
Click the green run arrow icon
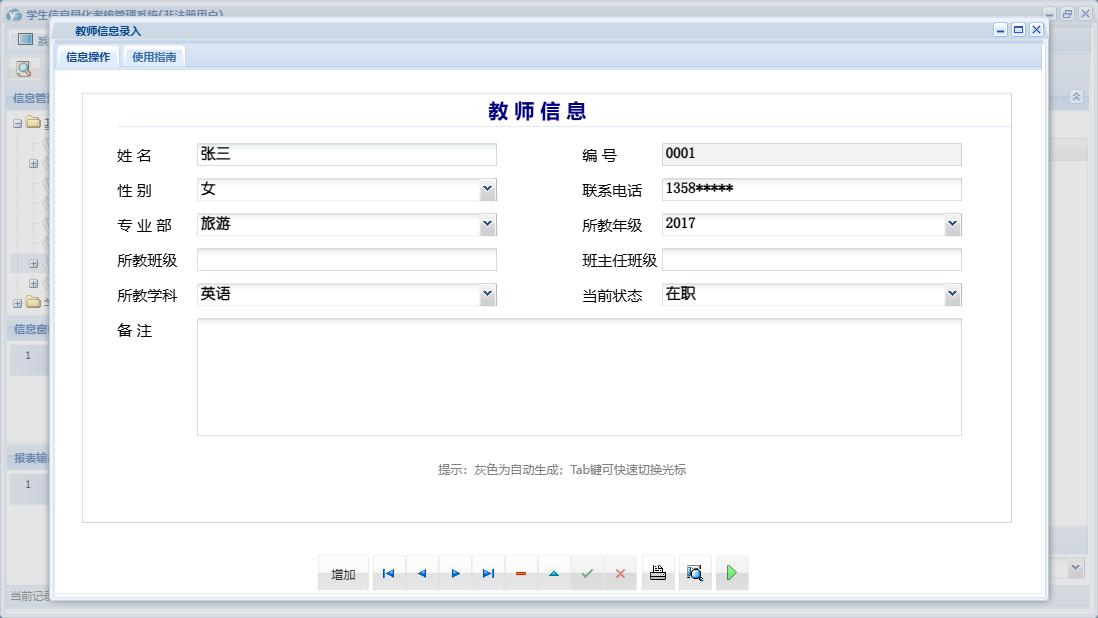(732, 572)
